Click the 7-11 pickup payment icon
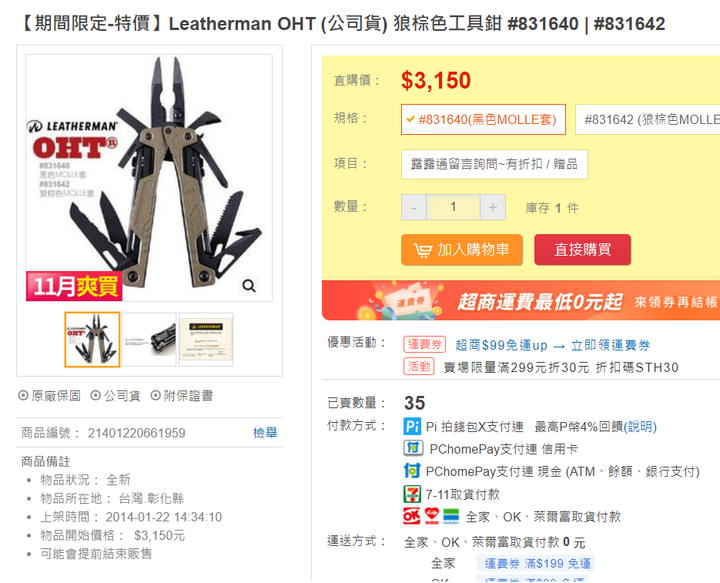Viewport: 720px width, 583px height. point(412,494)
